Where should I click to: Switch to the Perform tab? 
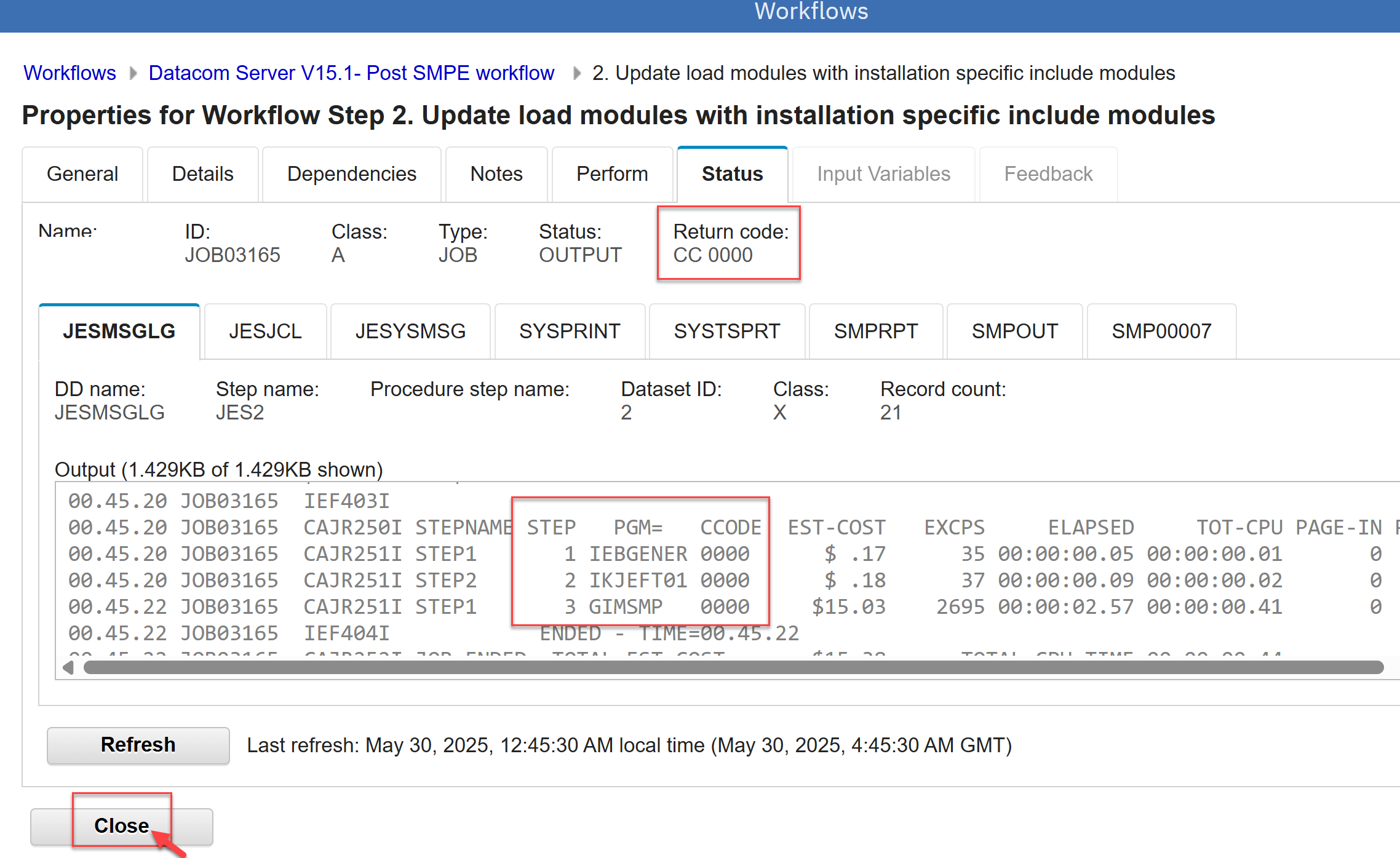pos(611,174)
